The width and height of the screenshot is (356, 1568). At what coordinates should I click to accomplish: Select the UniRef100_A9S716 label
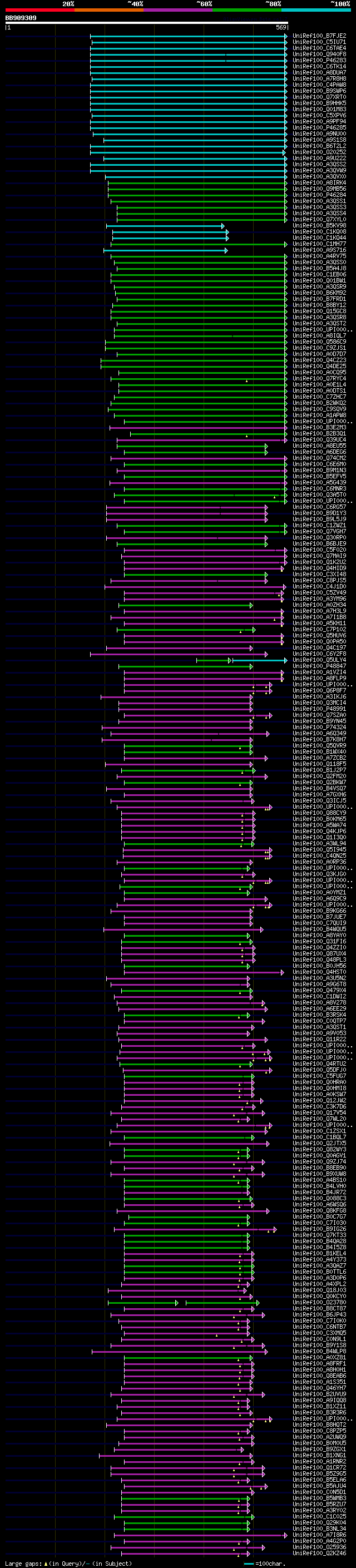pos(319,250)
